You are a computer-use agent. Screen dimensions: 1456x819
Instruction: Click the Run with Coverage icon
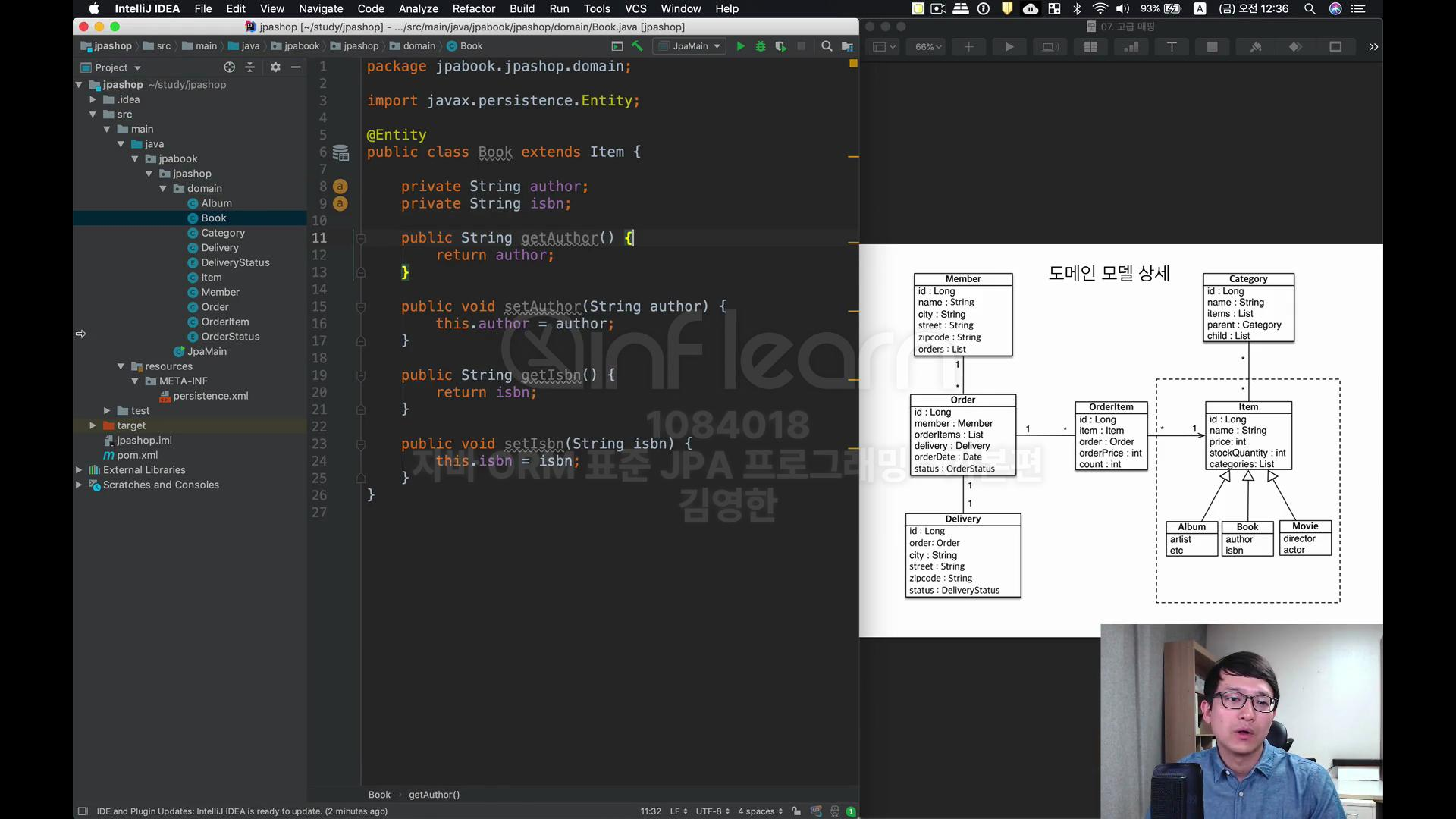780,46
